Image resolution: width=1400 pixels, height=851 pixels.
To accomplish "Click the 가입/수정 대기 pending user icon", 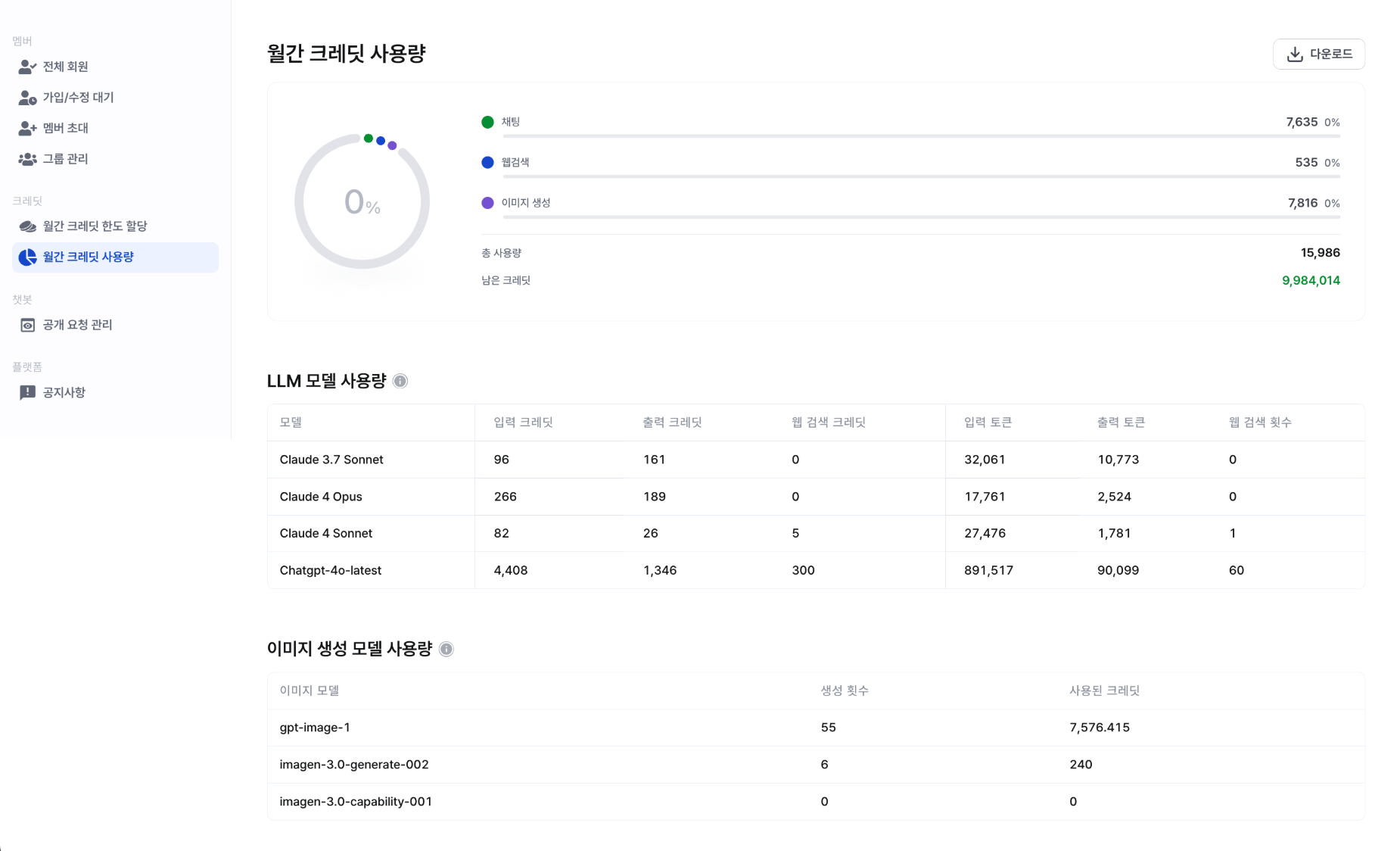I will click(27, 98).
